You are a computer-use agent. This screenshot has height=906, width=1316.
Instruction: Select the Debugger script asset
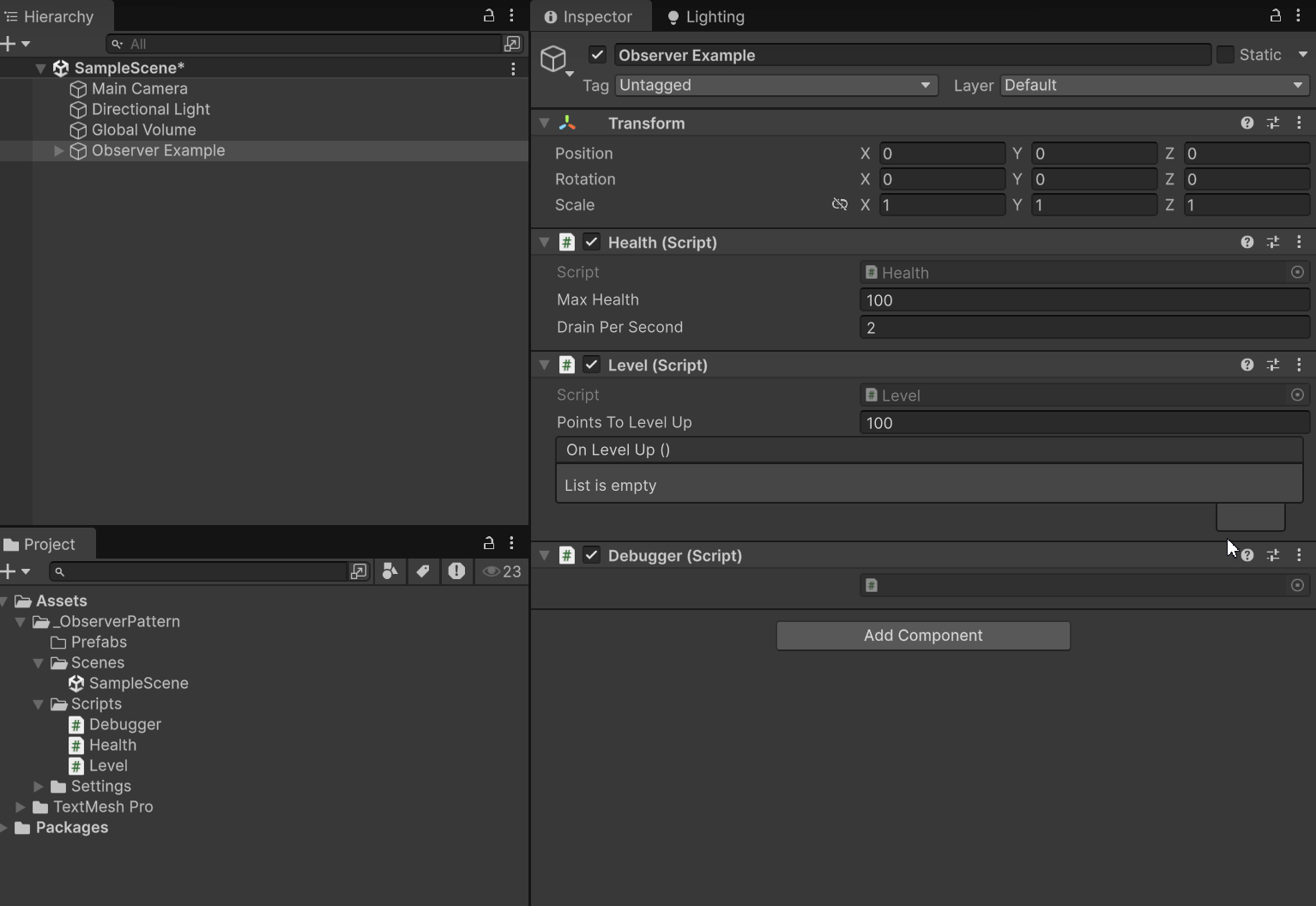(115, 724)
